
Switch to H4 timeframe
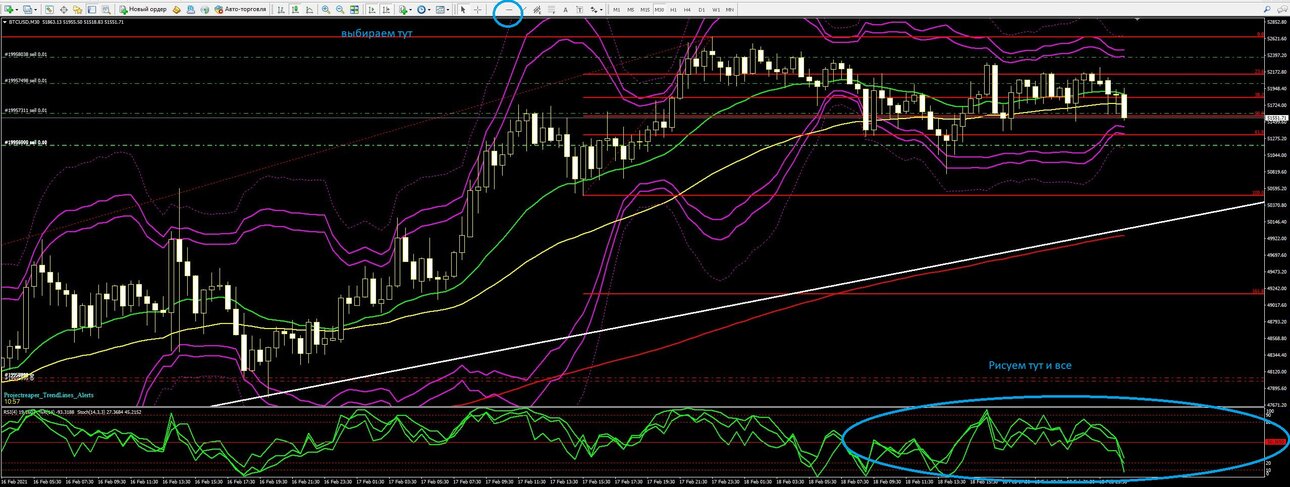(x=687, y=9)
